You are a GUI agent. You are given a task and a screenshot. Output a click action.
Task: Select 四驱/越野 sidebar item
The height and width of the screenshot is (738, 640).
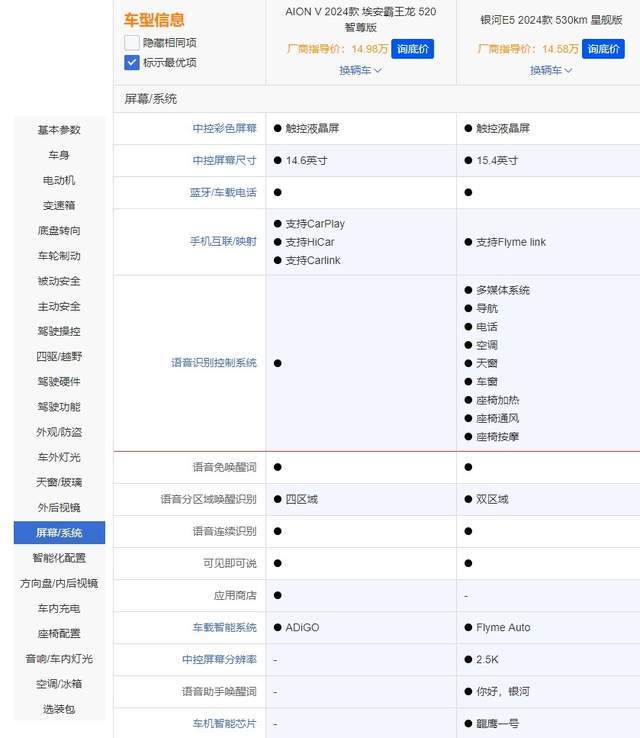tap(59, 356)
